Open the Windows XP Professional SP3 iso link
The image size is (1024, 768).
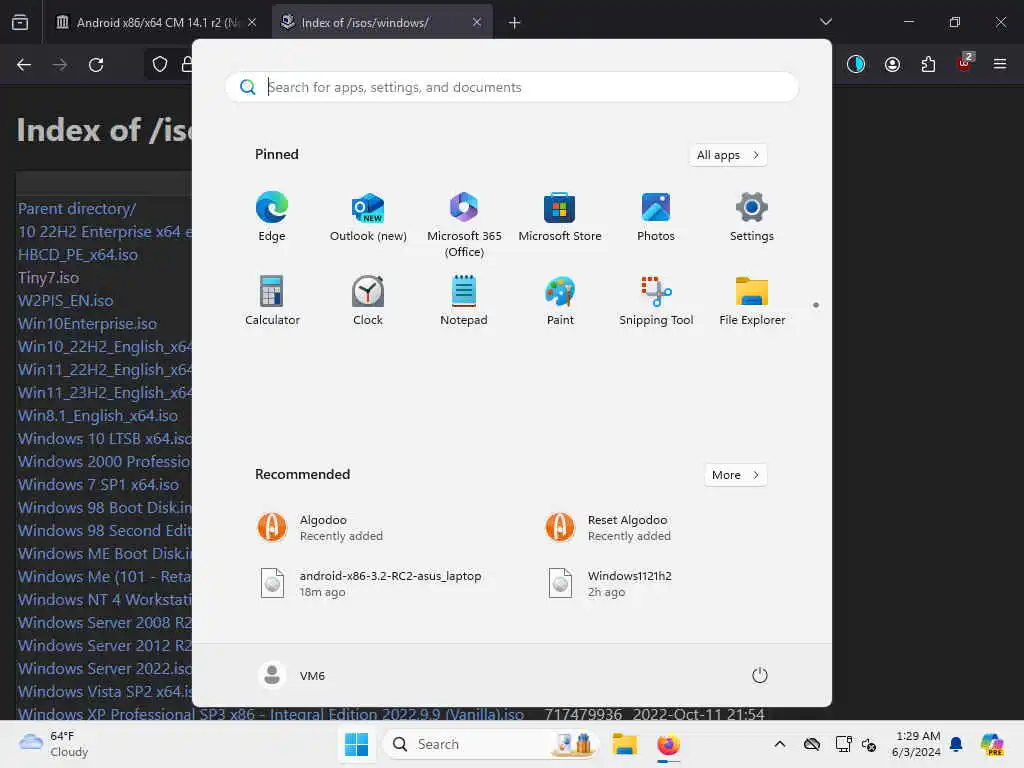pyautogui.click(x=270, y=714)
